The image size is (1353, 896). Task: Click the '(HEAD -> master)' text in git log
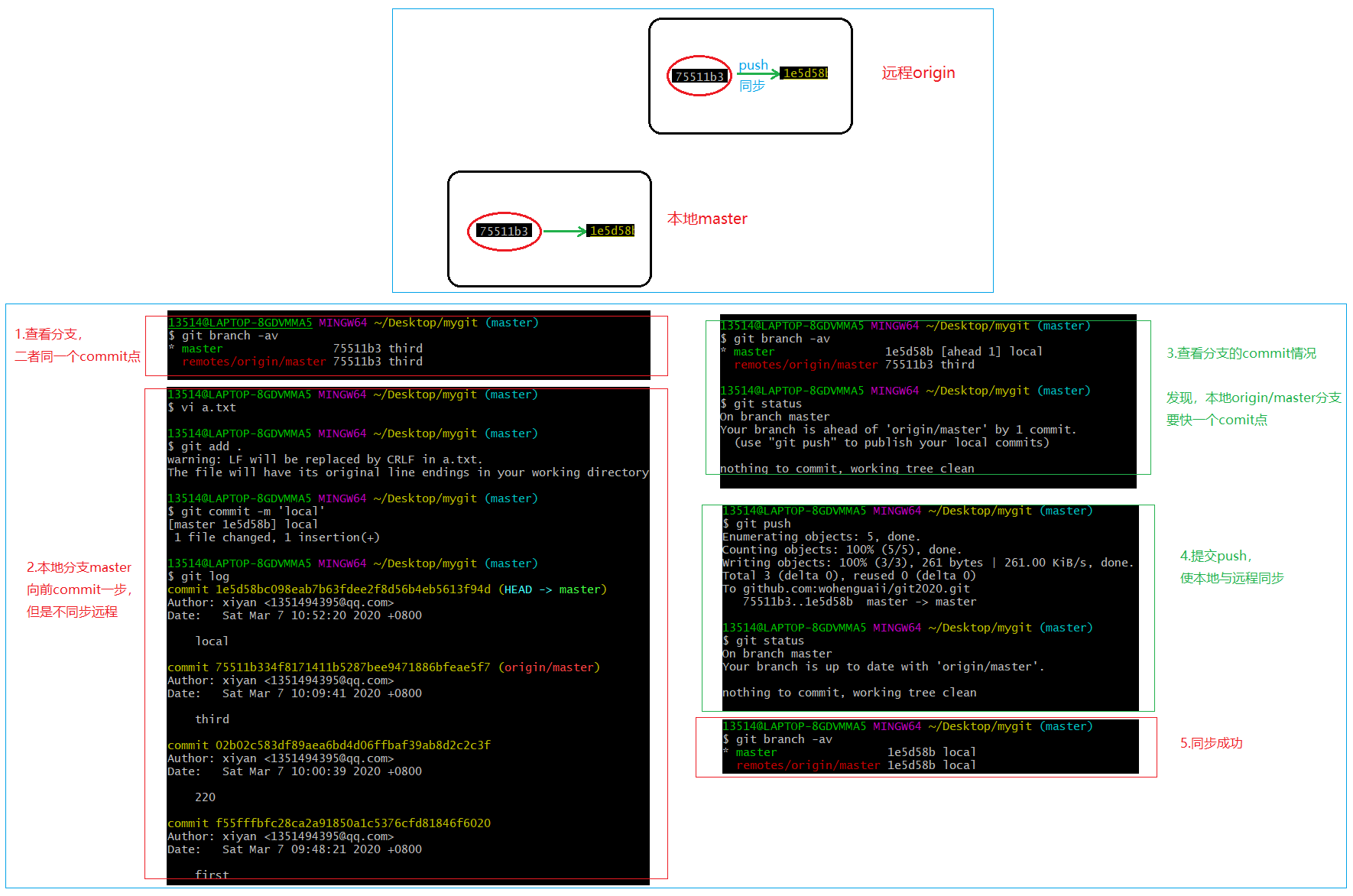coord(553,589)
